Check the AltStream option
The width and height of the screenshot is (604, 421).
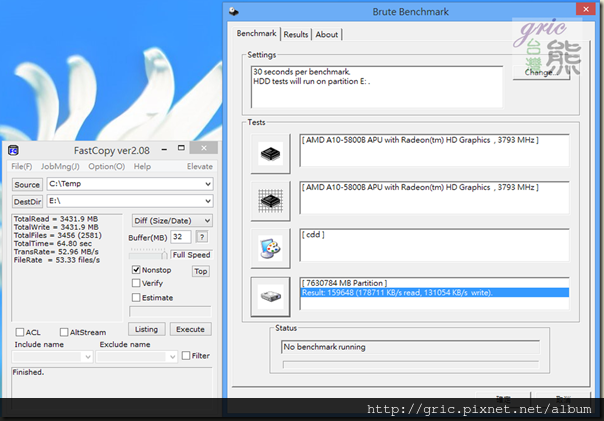point(64,332)
